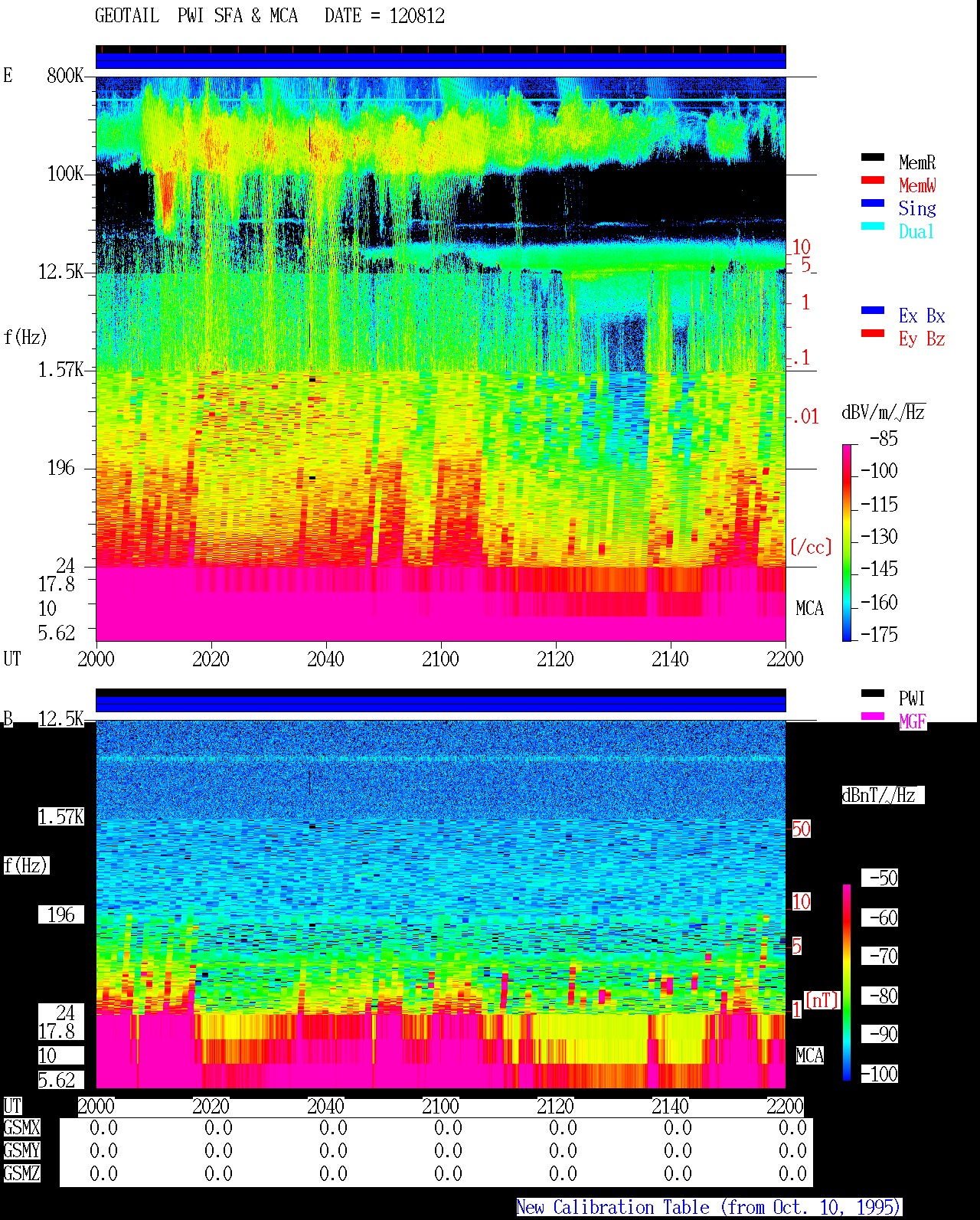Click the [nT] unit label

click(x=822, y=999)
